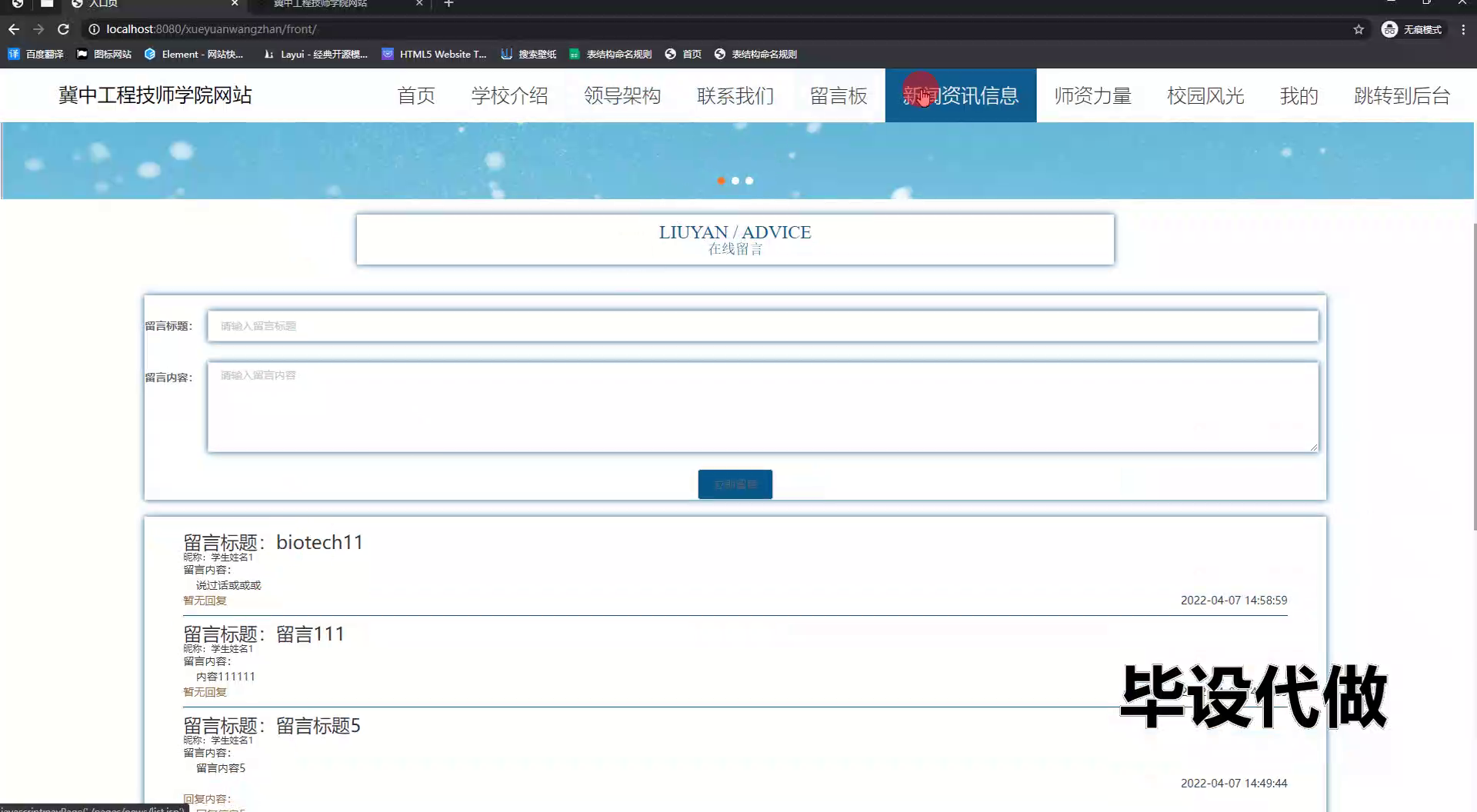Click the blue submit message button
The height and width of the screenshot is (812, 1477).
(x=735, y=484)
